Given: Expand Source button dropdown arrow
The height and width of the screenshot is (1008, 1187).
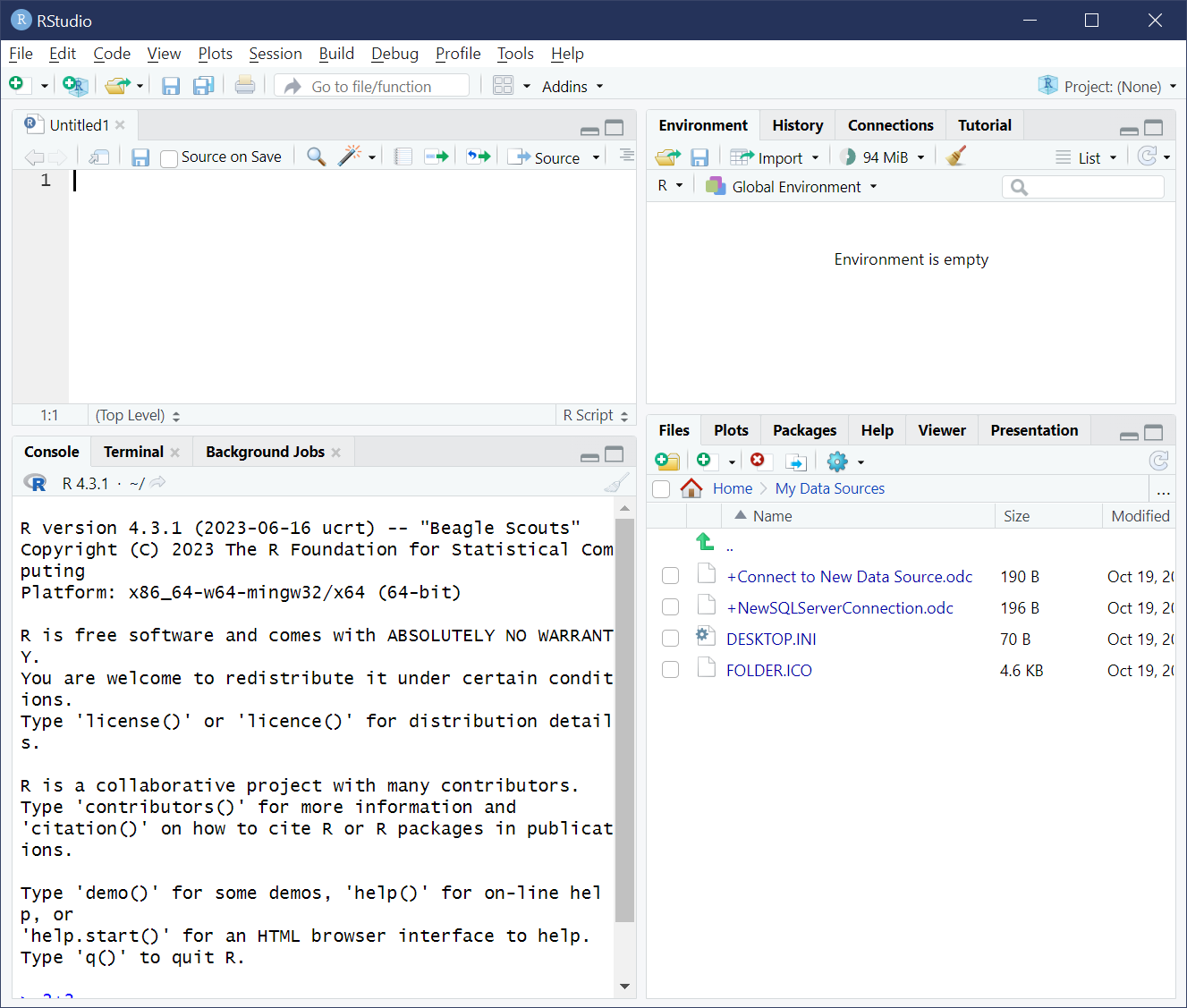Looking at the screenshot, I should [597, 158].
